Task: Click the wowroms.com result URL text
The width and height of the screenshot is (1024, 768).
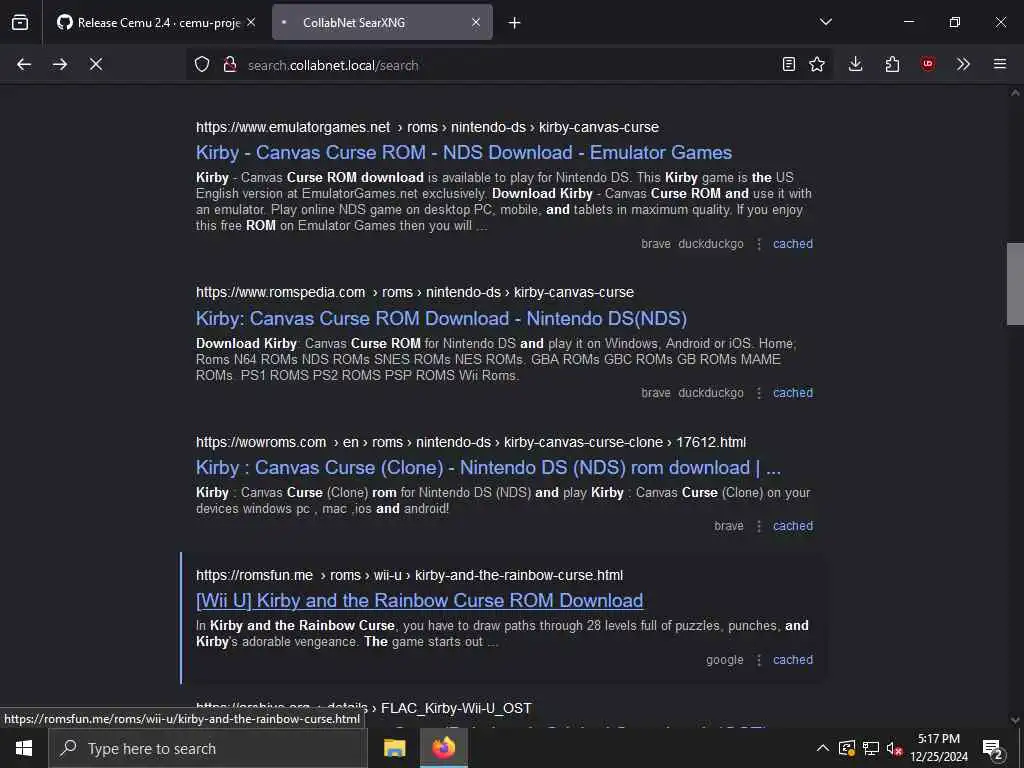Action: tap(471, 442)
